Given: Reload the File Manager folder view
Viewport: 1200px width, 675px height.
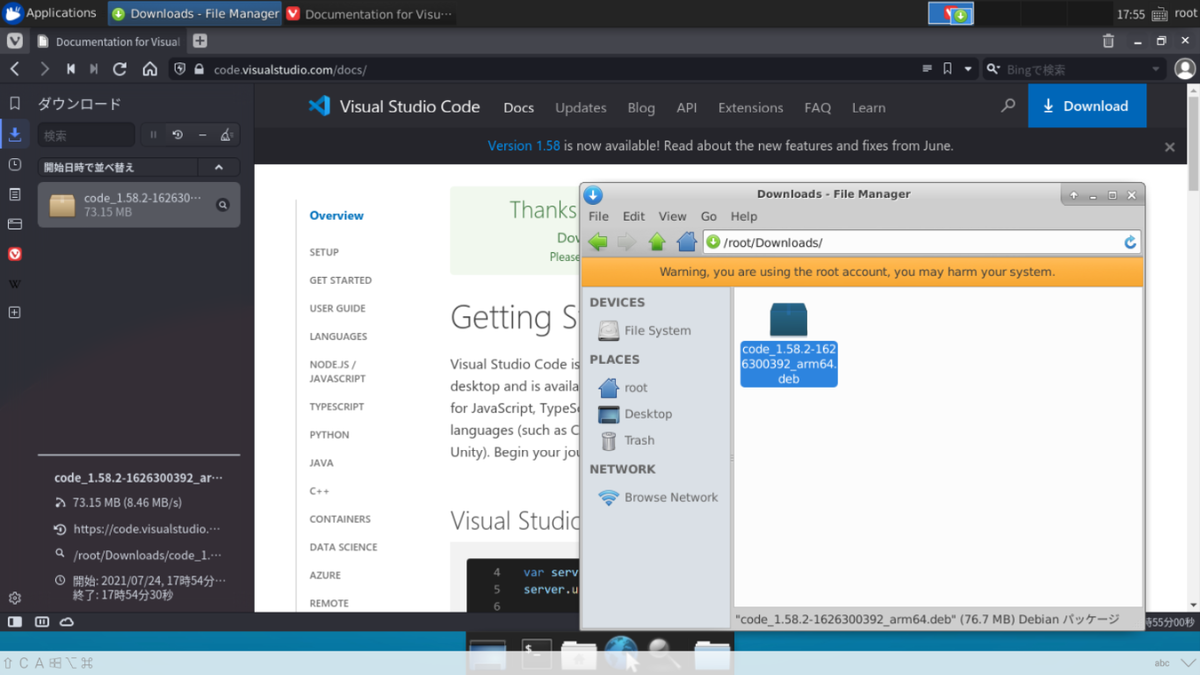Looking at the screenshot, I should tap(1130, 242).
